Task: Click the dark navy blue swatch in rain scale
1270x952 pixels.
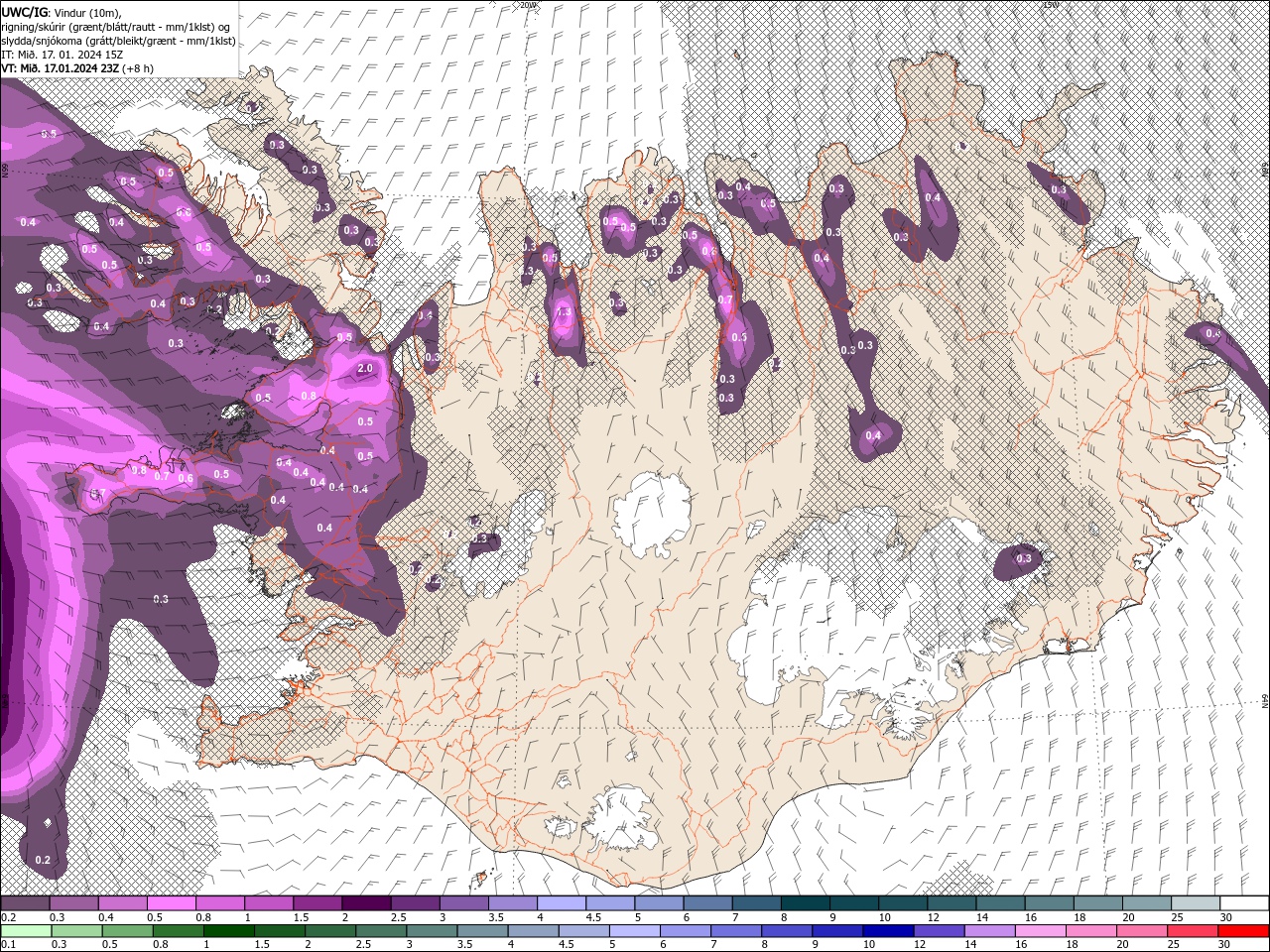Action: [887, 931]
